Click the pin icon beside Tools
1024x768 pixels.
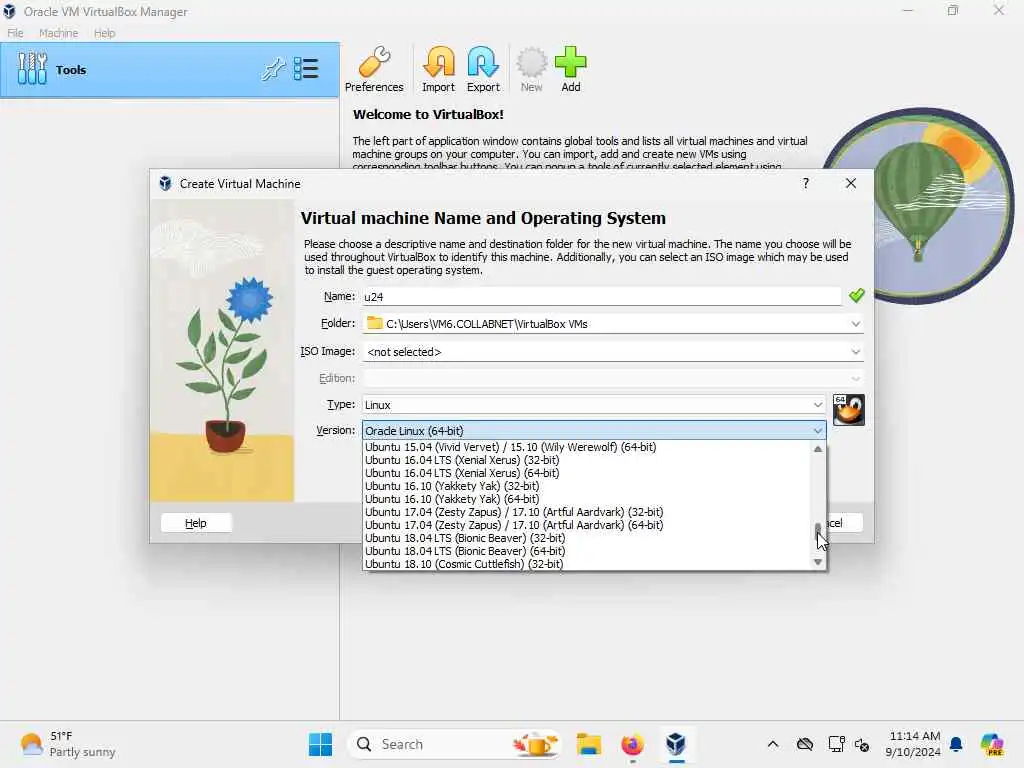(x=273, y=69)
